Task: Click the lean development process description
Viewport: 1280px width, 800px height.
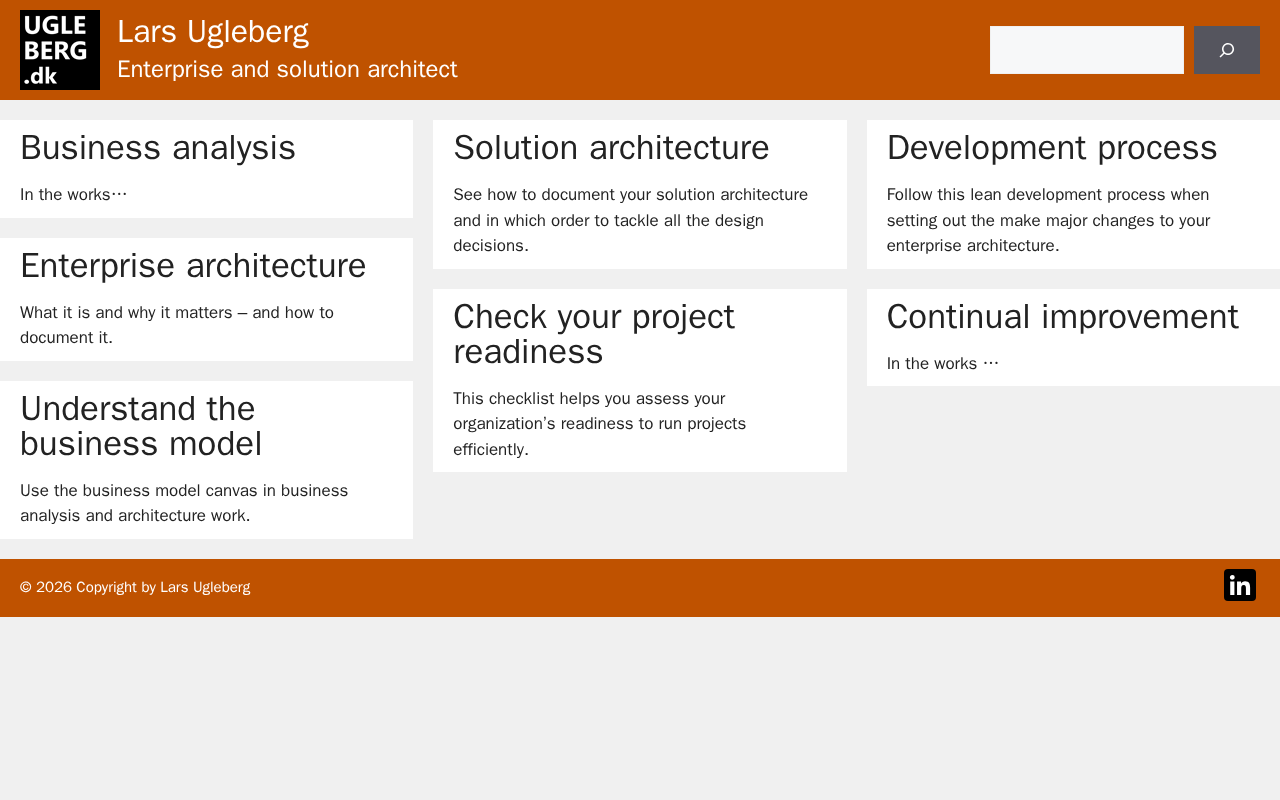Action: [1048, 220]
